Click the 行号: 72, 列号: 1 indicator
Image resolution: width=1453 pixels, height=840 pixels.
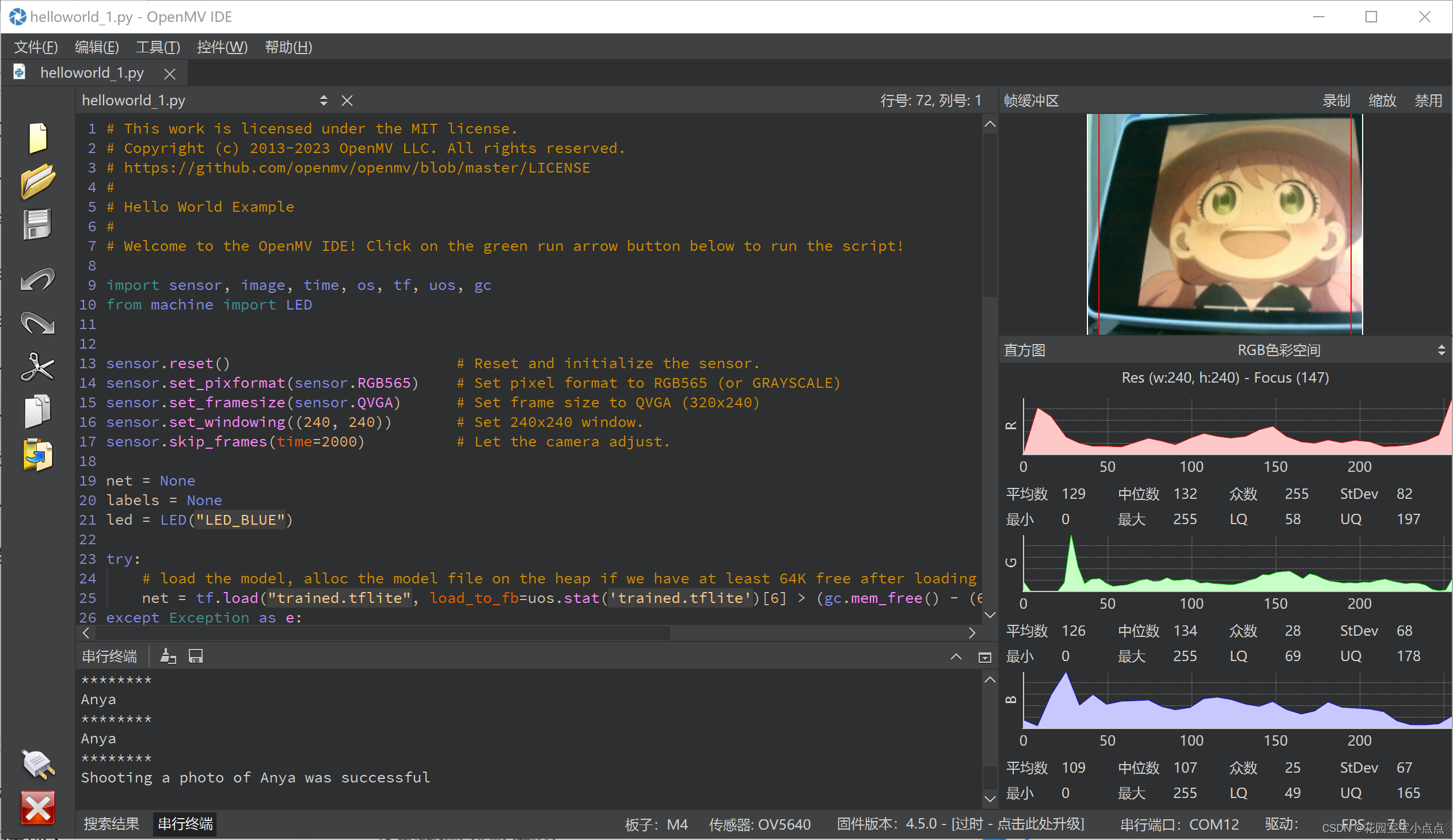(930, 101)
